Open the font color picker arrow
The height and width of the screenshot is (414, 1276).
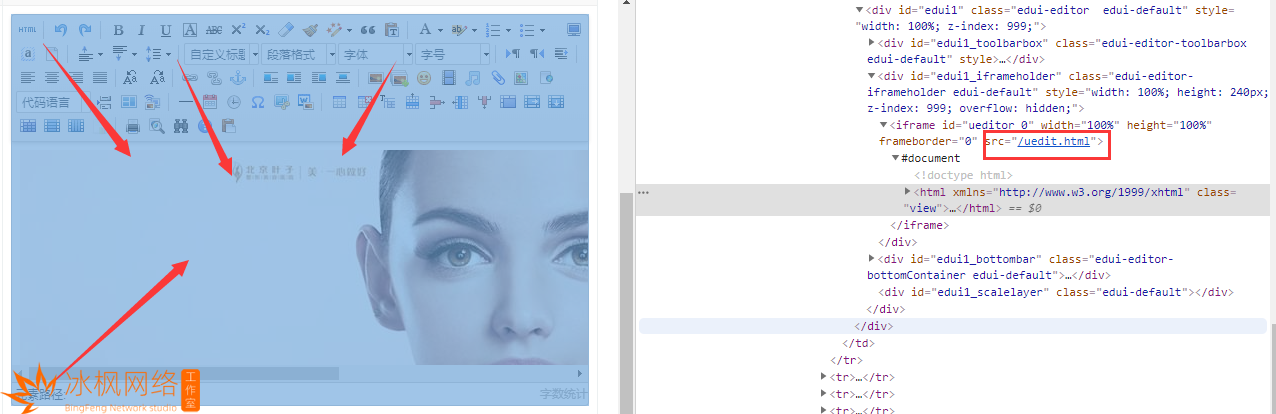440,30
